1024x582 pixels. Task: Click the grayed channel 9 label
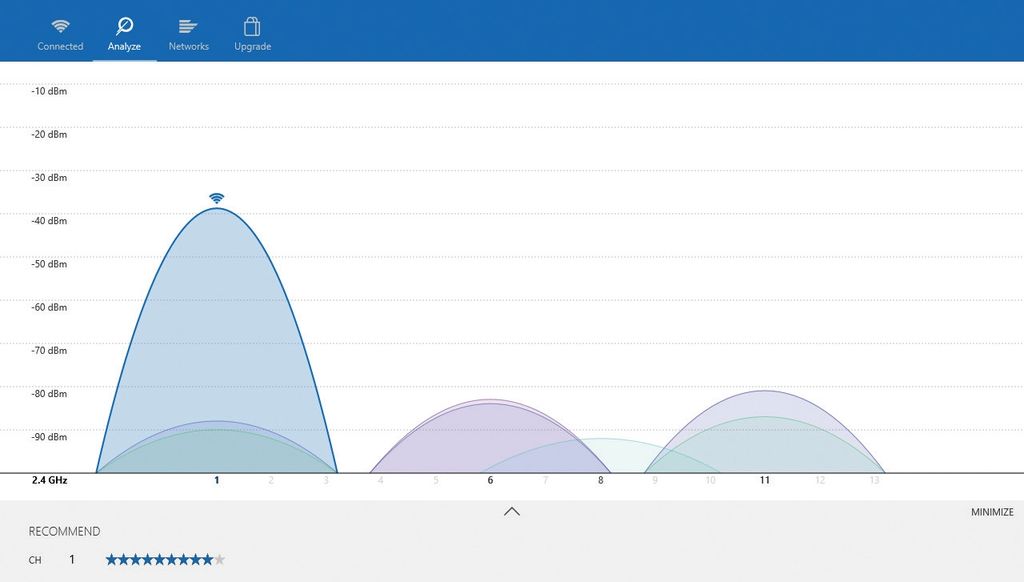(655, 480)
